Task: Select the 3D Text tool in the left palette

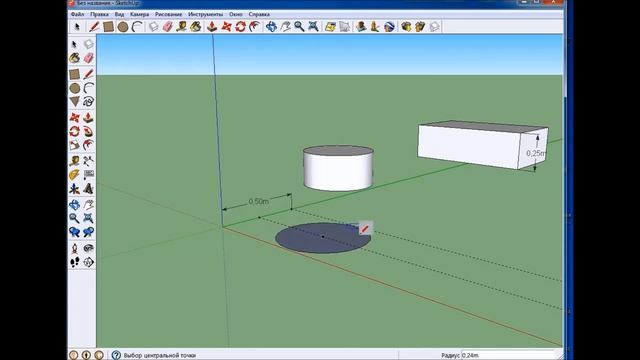Action: pos(88,189)
